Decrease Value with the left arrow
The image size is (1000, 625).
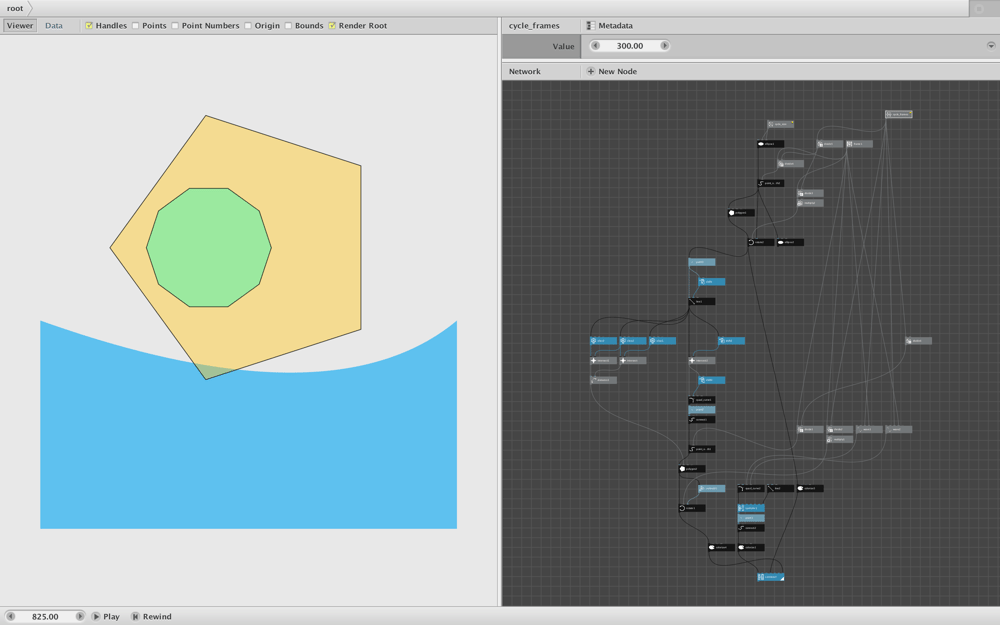pos(595,46)
